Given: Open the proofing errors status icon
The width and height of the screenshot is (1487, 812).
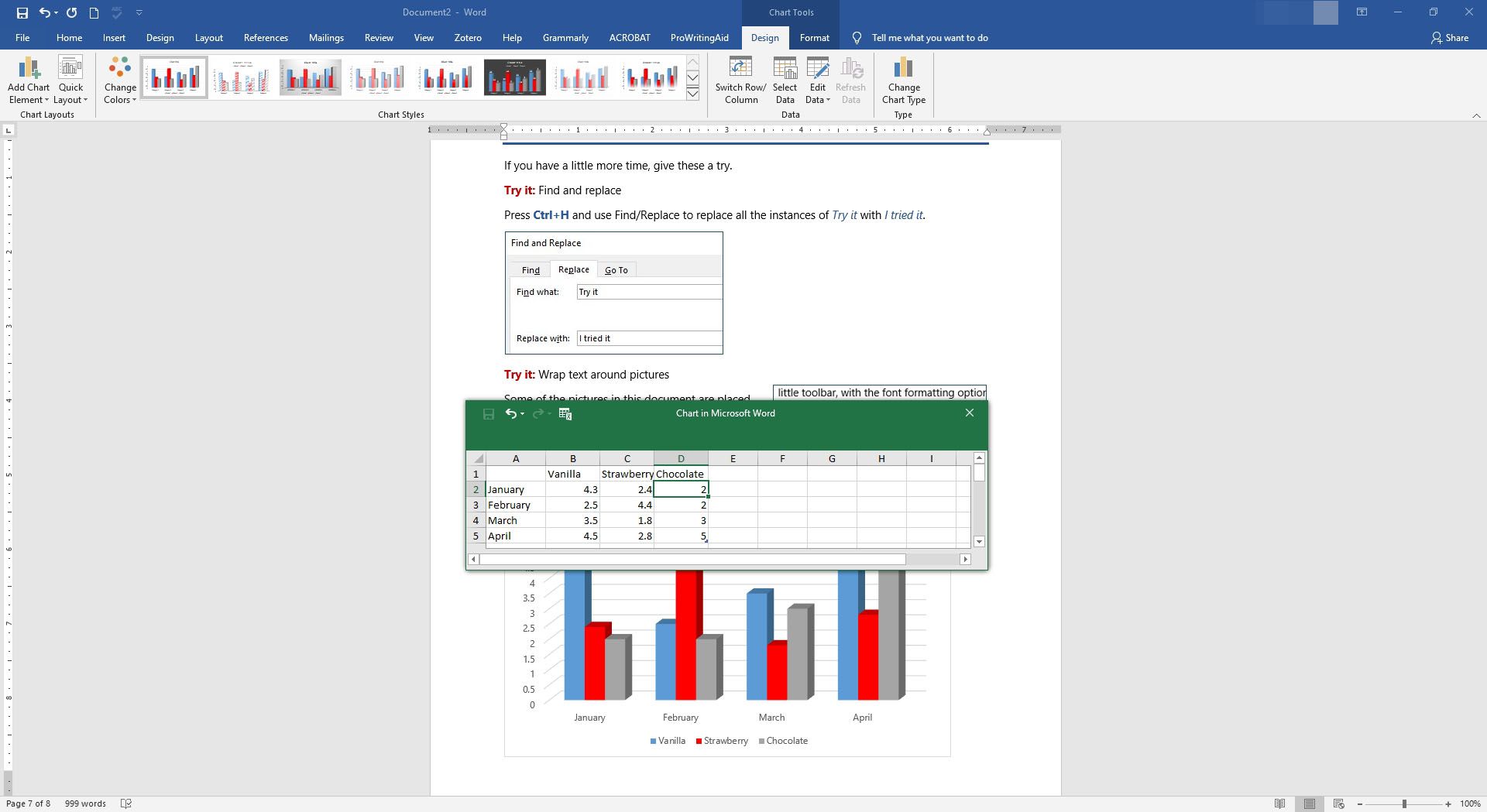Looking at the screenshot, I should [x=126, y=803].
